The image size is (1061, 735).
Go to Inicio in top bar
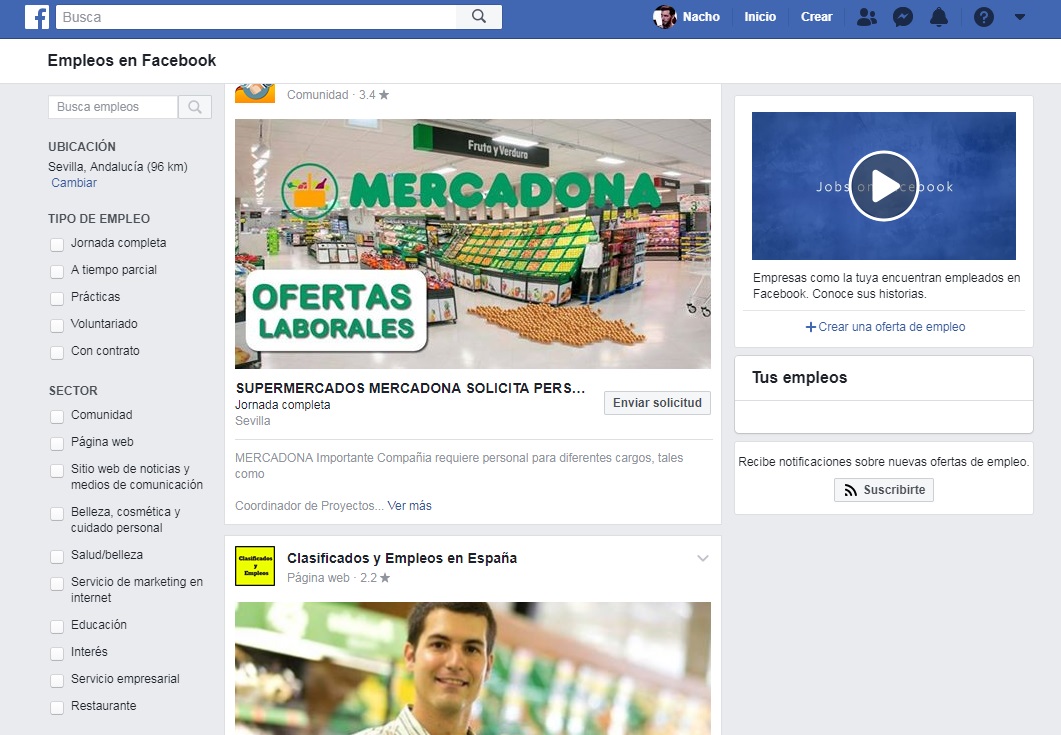760,17
